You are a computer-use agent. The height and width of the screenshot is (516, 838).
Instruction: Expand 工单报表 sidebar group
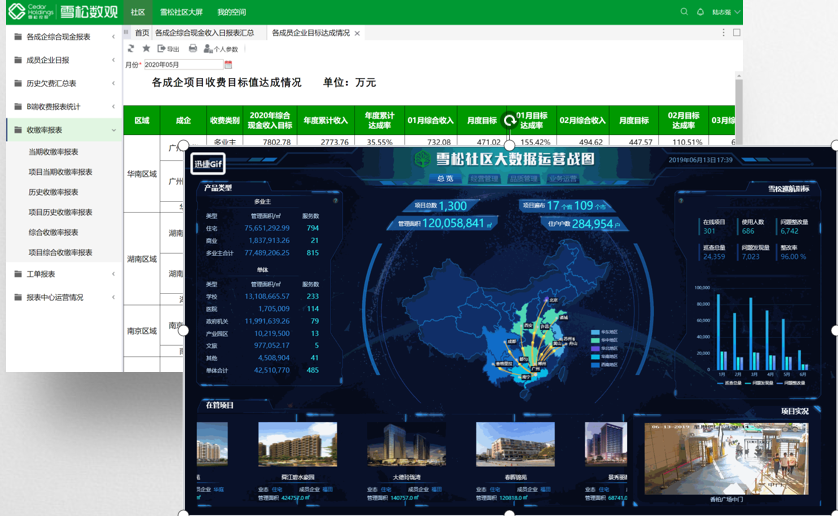tap(64, 274)
